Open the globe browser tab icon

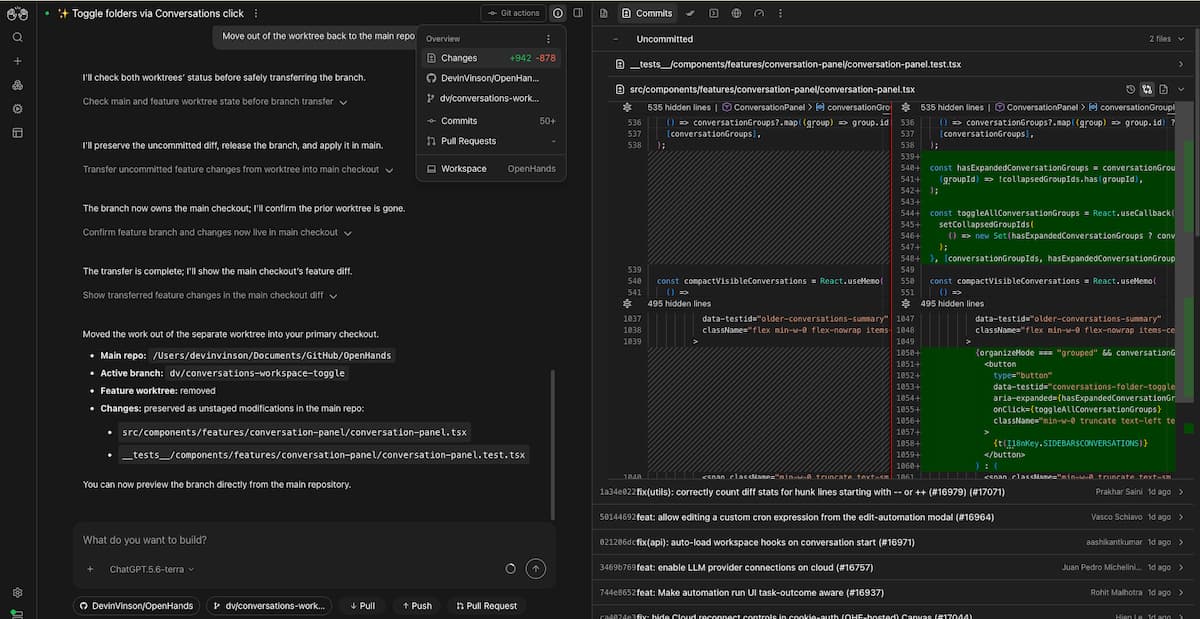click(x=736, y=13)
